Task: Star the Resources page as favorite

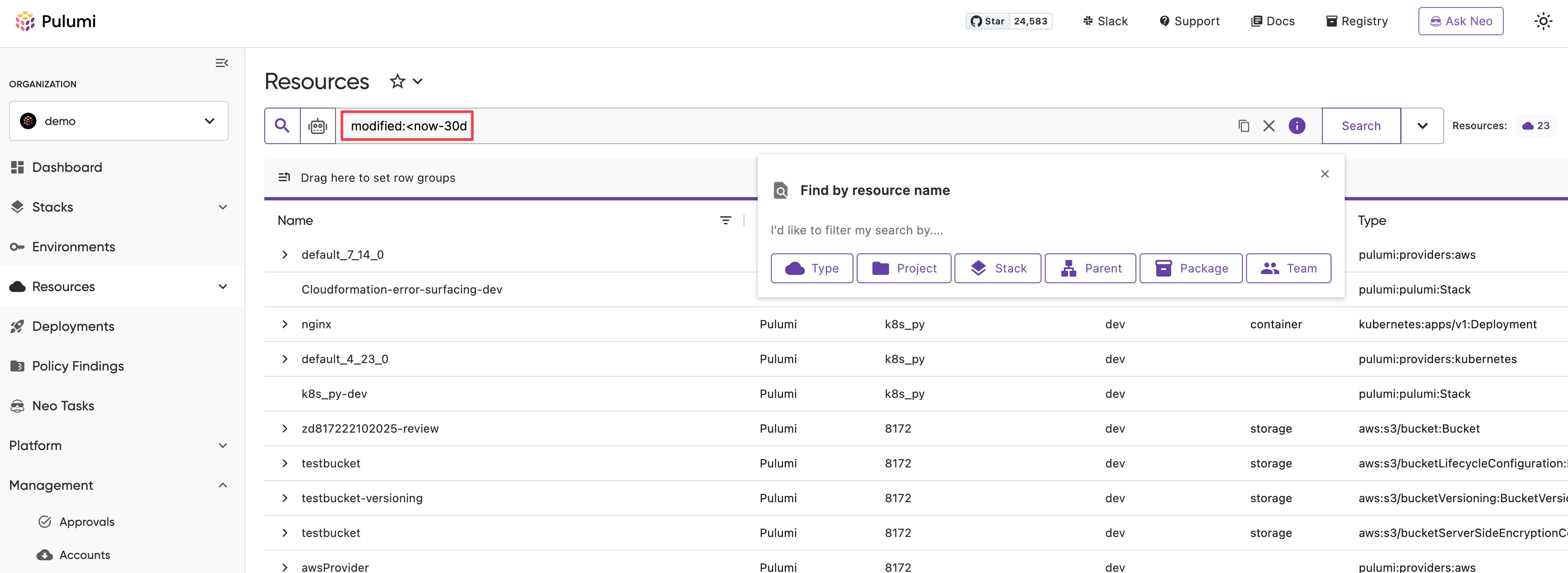Action: tap(397, 82)
